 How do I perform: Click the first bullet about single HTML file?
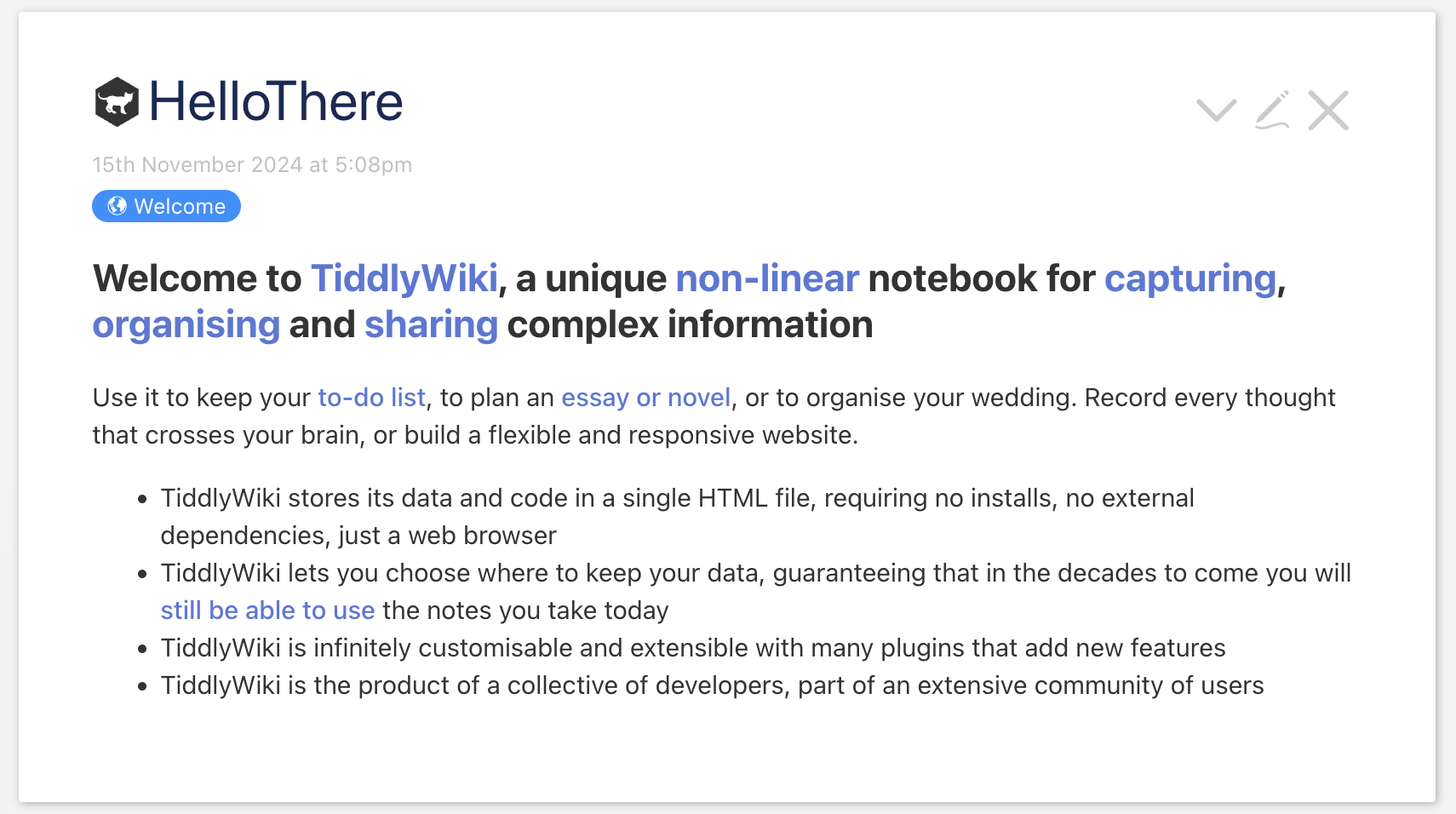677,517
